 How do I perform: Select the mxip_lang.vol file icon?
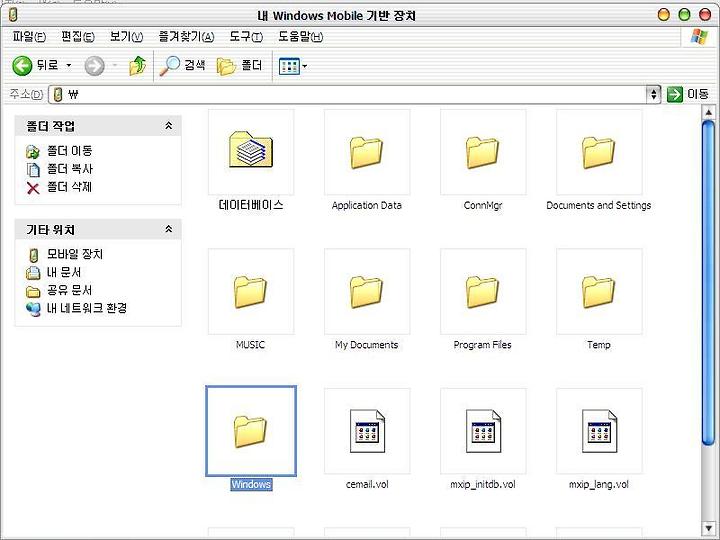[599, 431]
